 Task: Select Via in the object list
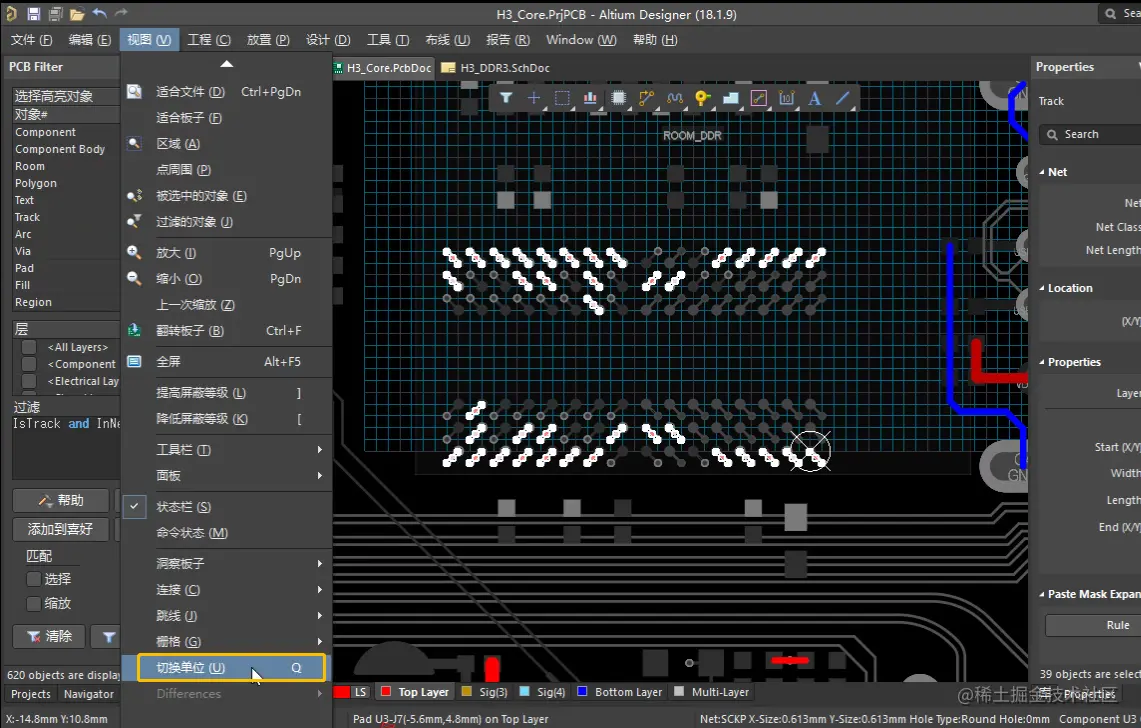point(23,251)
